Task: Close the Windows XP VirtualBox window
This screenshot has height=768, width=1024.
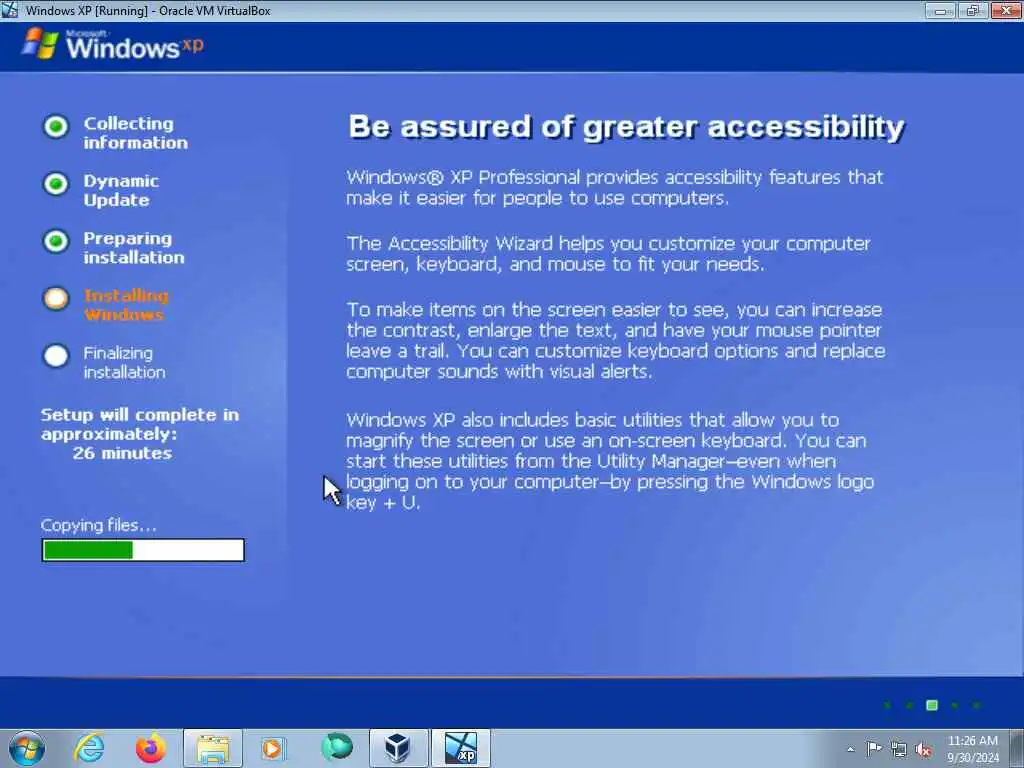Action: coord(1006,10)
